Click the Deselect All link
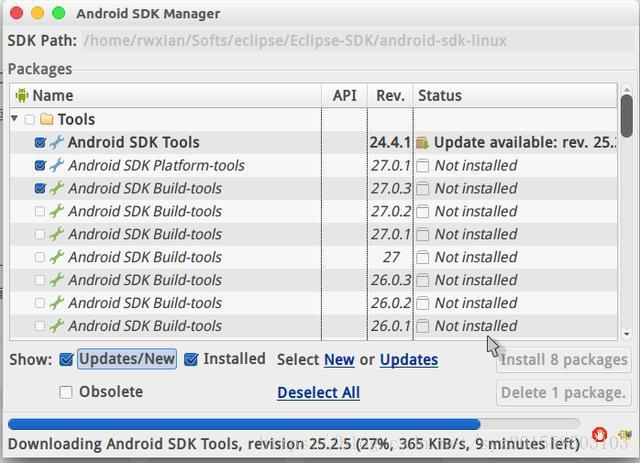 tap(318, 392)
